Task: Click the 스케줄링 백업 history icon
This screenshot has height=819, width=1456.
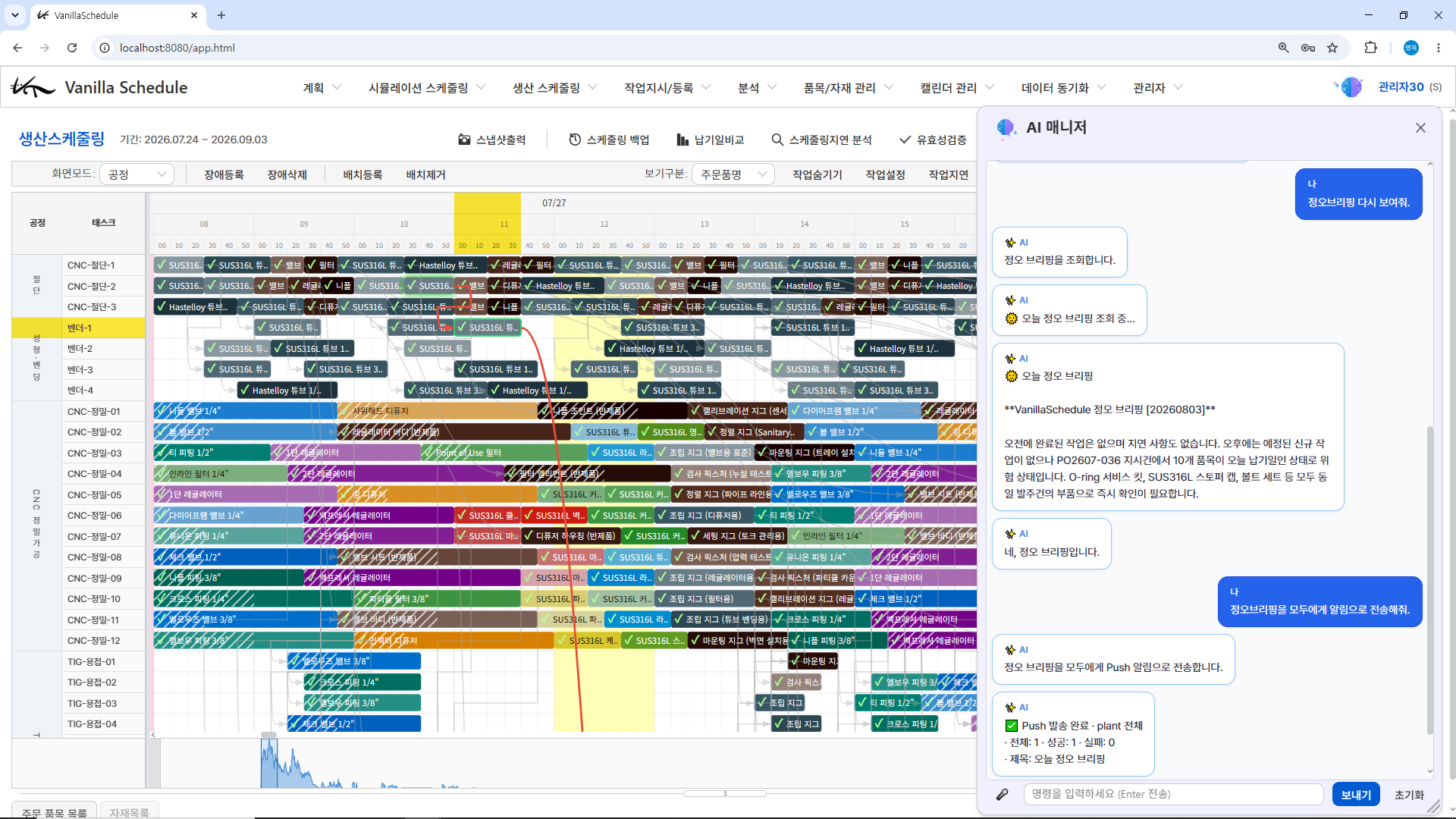Action: (x=575, y=140)
